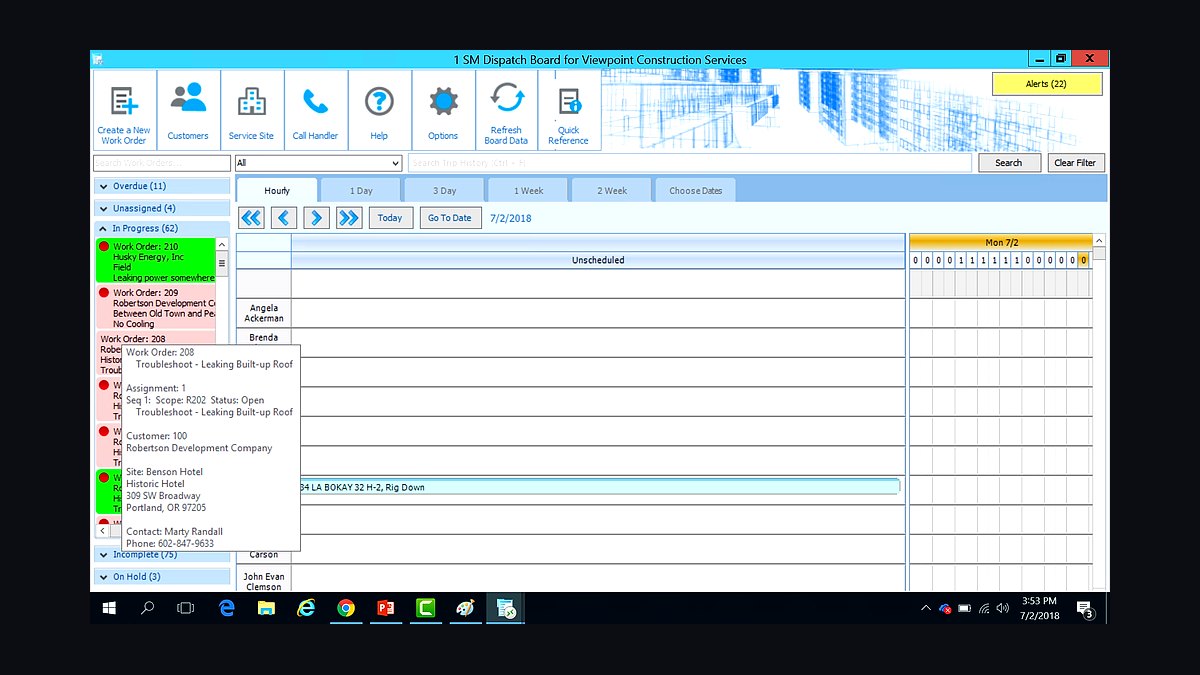Click red status dot of Work Order 209

coord(104,293)
